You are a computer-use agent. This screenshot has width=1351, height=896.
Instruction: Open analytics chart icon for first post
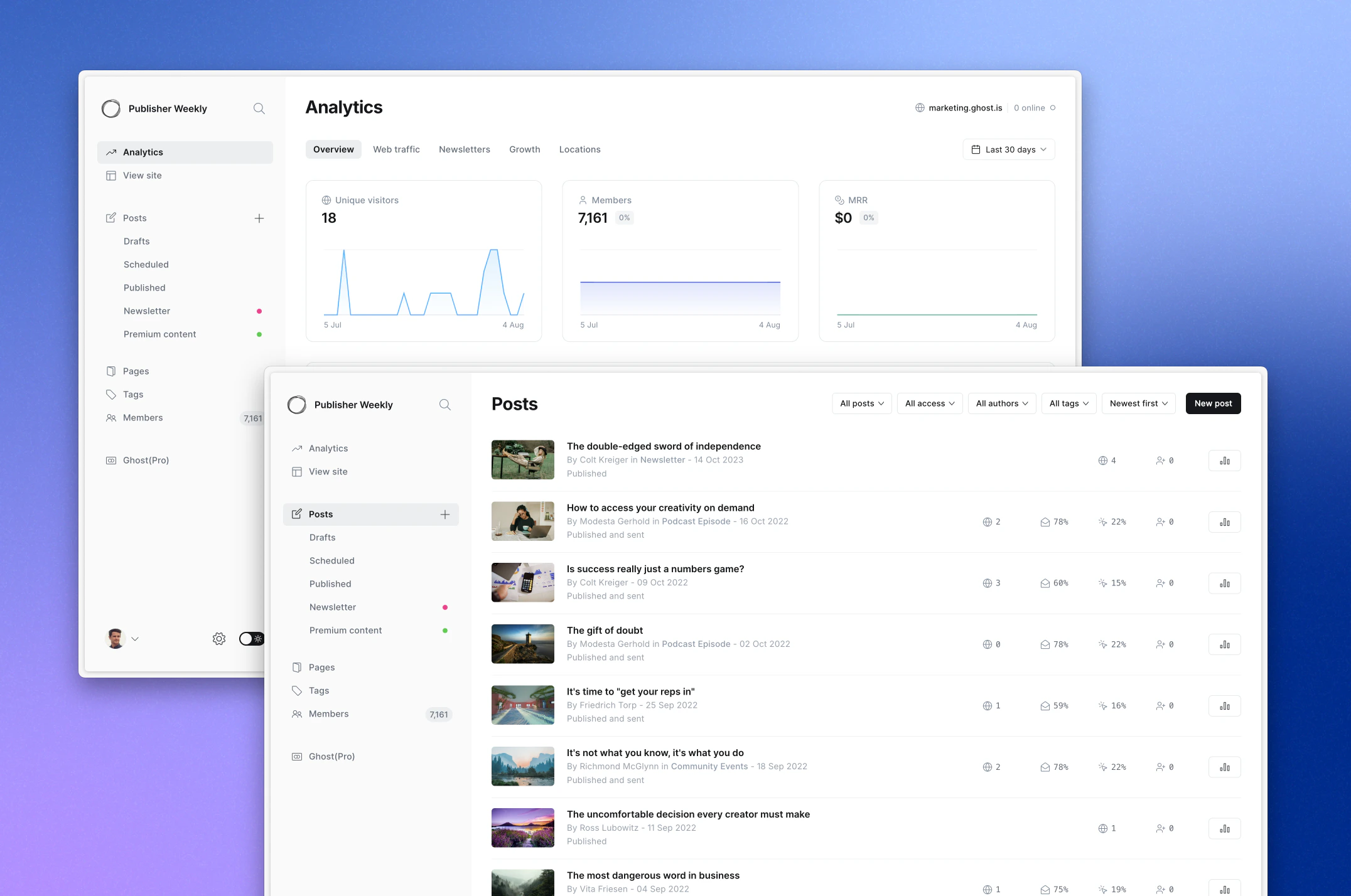pyautogui.click(x=1224, y=461)
